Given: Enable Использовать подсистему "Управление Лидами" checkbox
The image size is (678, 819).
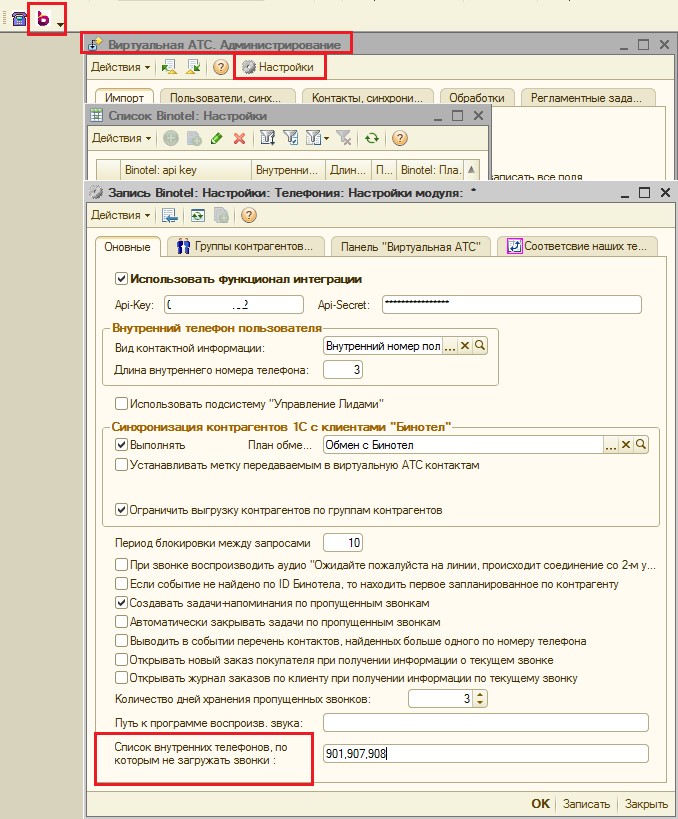Looking at the screenshot, I should [x=121, y=403].
